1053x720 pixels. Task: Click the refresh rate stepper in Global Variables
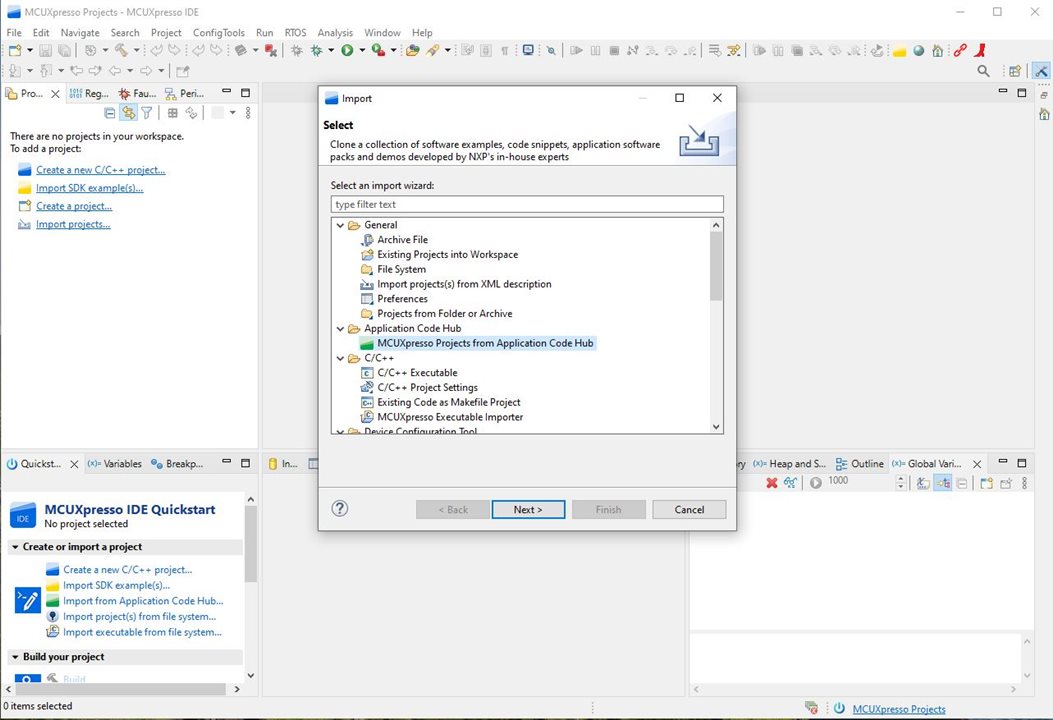901,482
